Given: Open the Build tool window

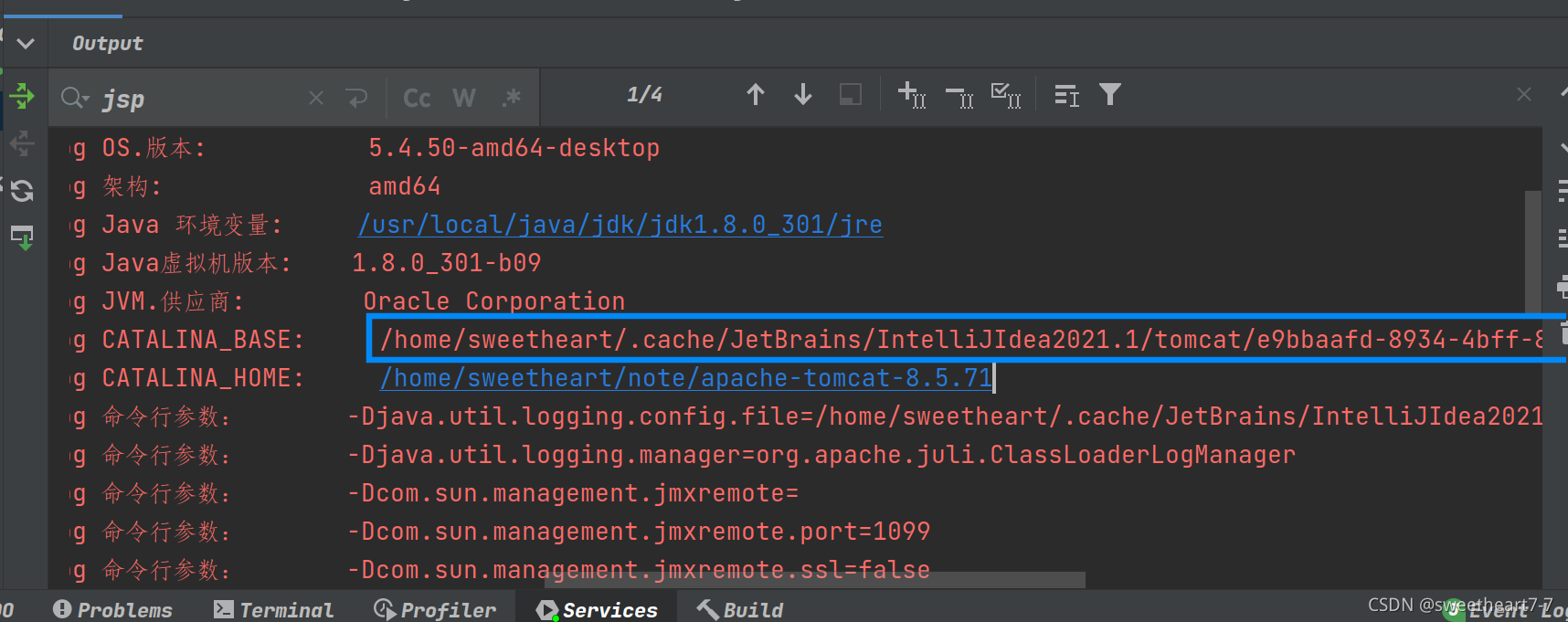Looking at the screenshot, I should pyautogui.click(x=740, y=609).
